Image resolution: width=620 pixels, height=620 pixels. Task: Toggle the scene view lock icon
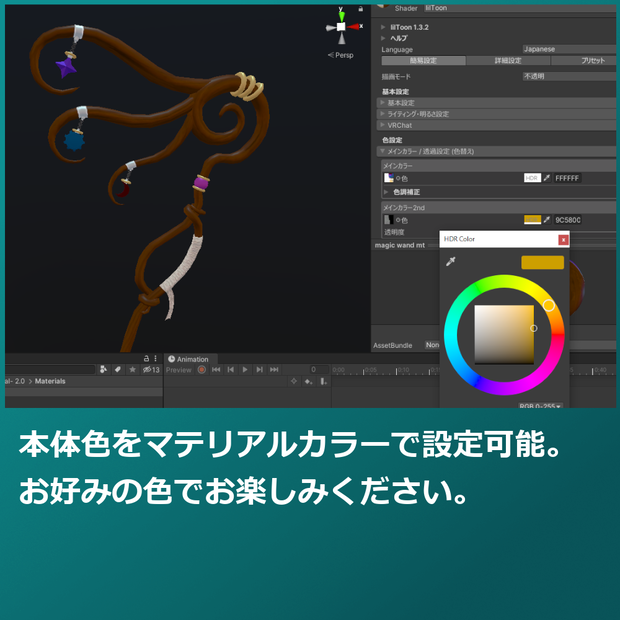(x=361, y=9)
